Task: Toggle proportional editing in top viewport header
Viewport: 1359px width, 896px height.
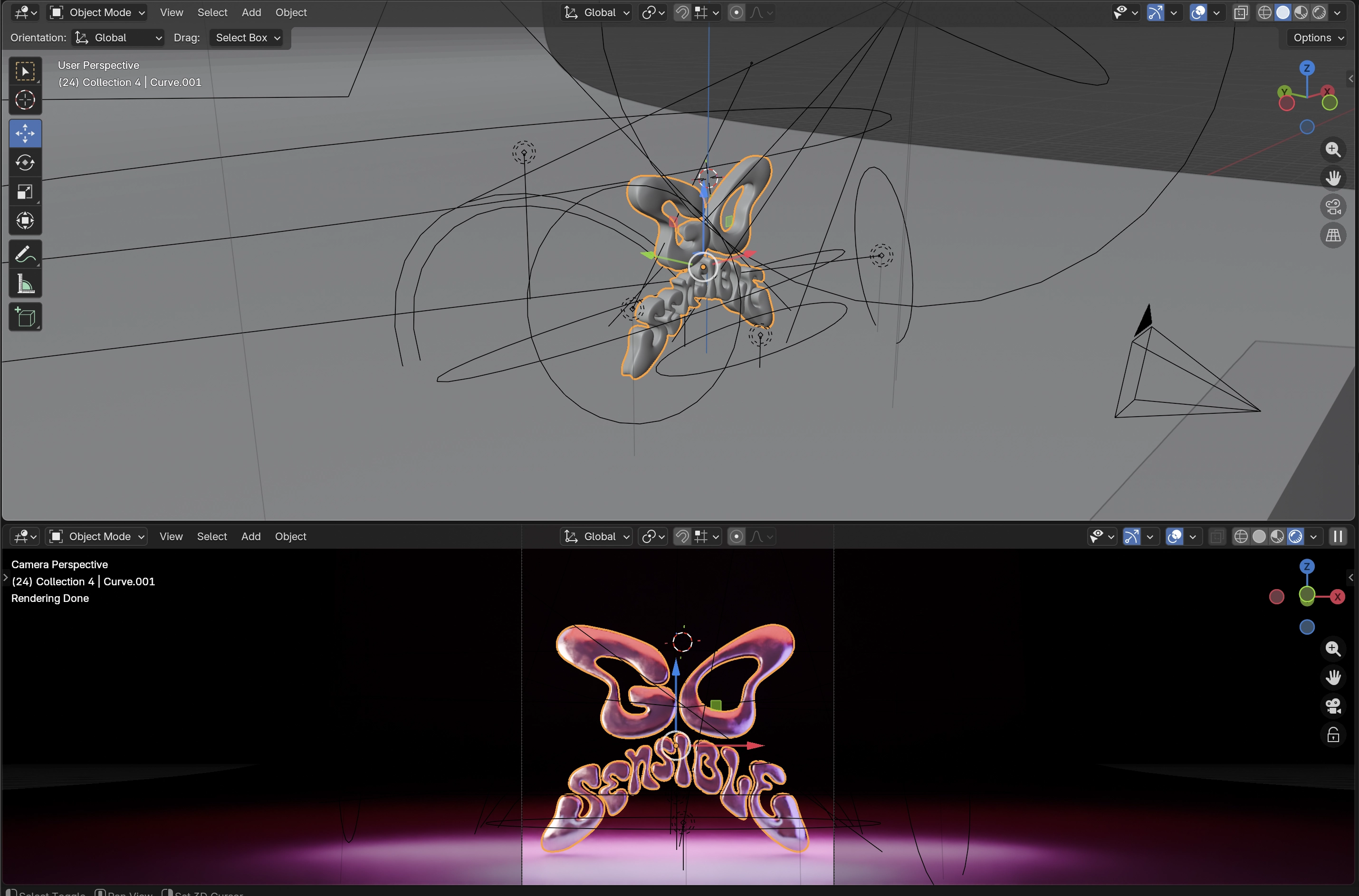Action: [x=737, y=12]
